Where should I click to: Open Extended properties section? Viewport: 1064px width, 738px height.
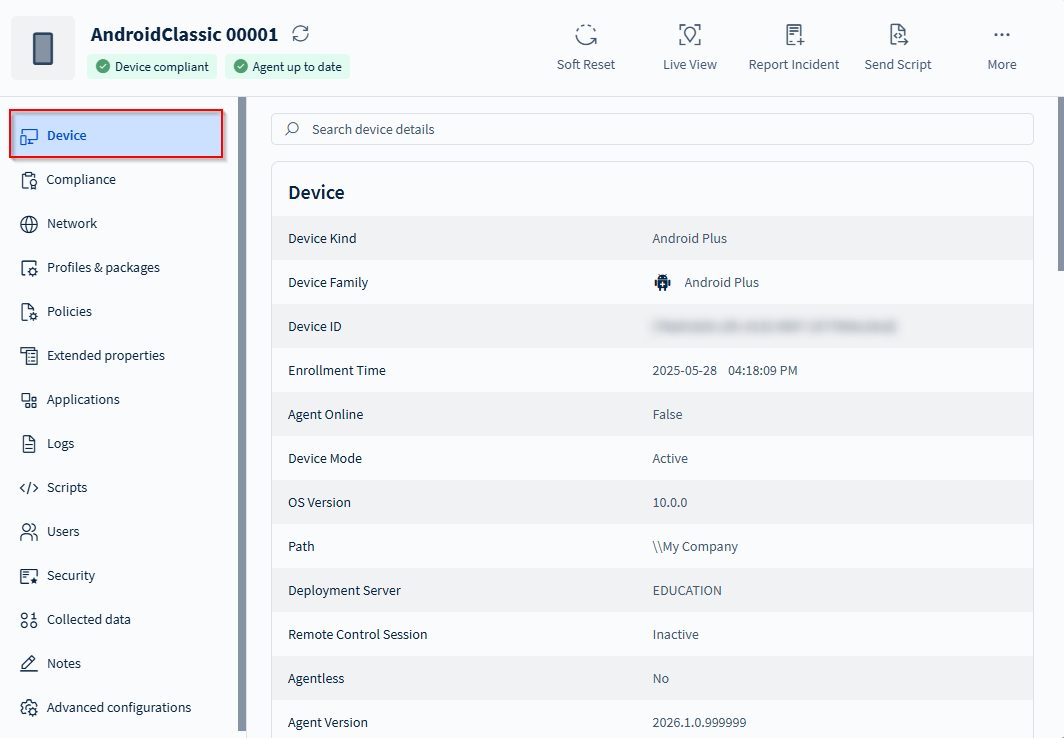(105, 356)
